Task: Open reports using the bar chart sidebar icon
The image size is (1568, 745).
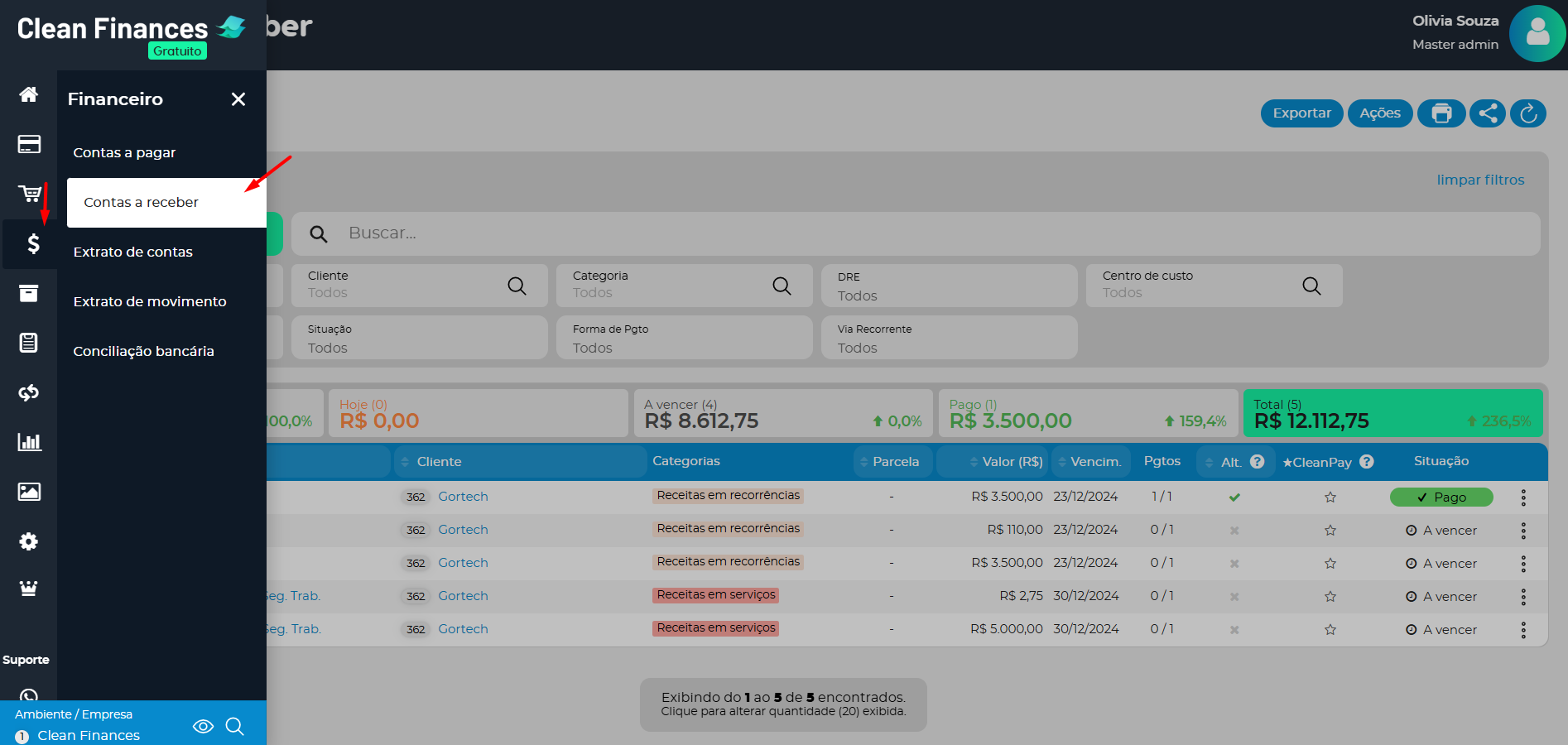Action: point(29,442)
